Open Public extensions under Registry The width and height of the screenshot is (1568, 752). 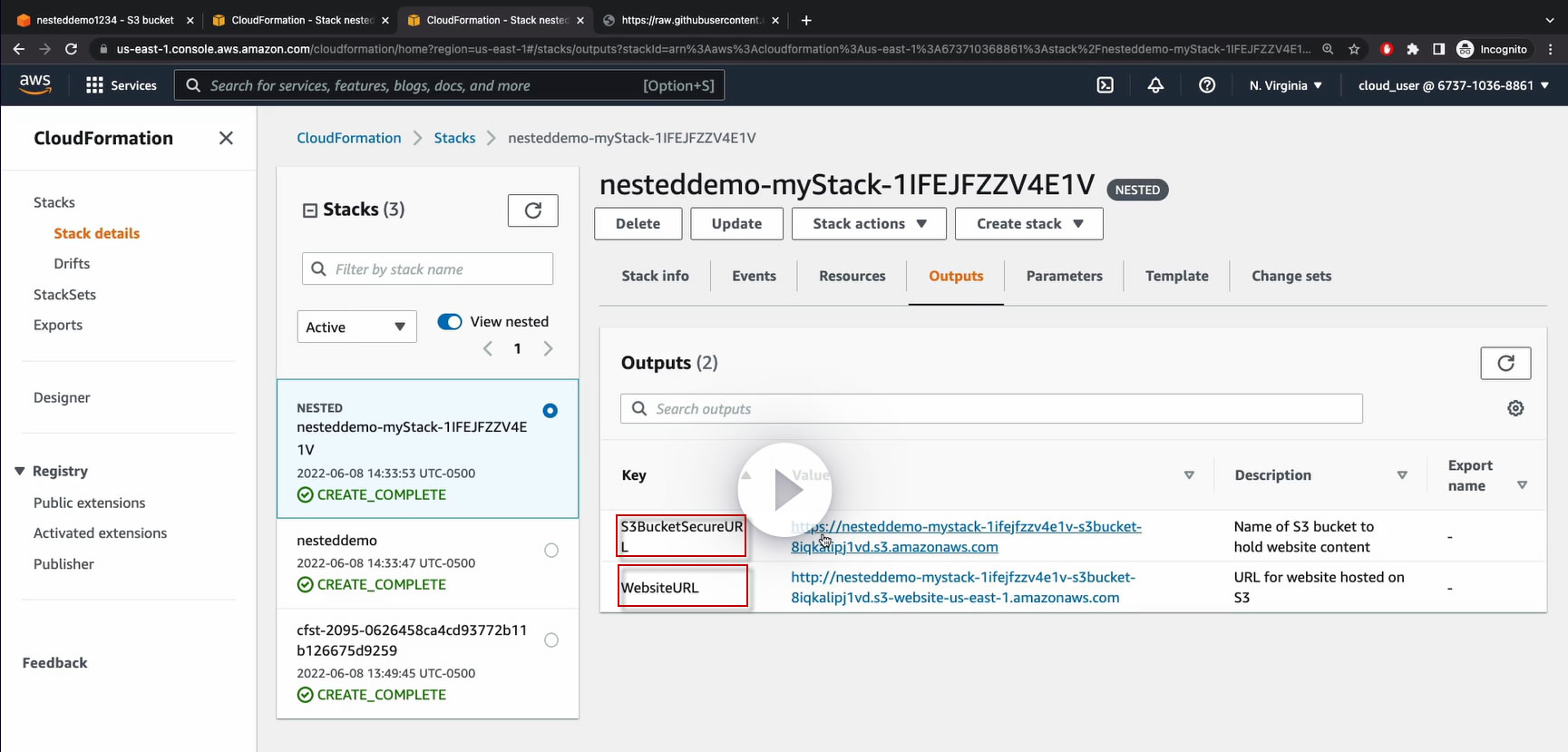tap(89, 503)
